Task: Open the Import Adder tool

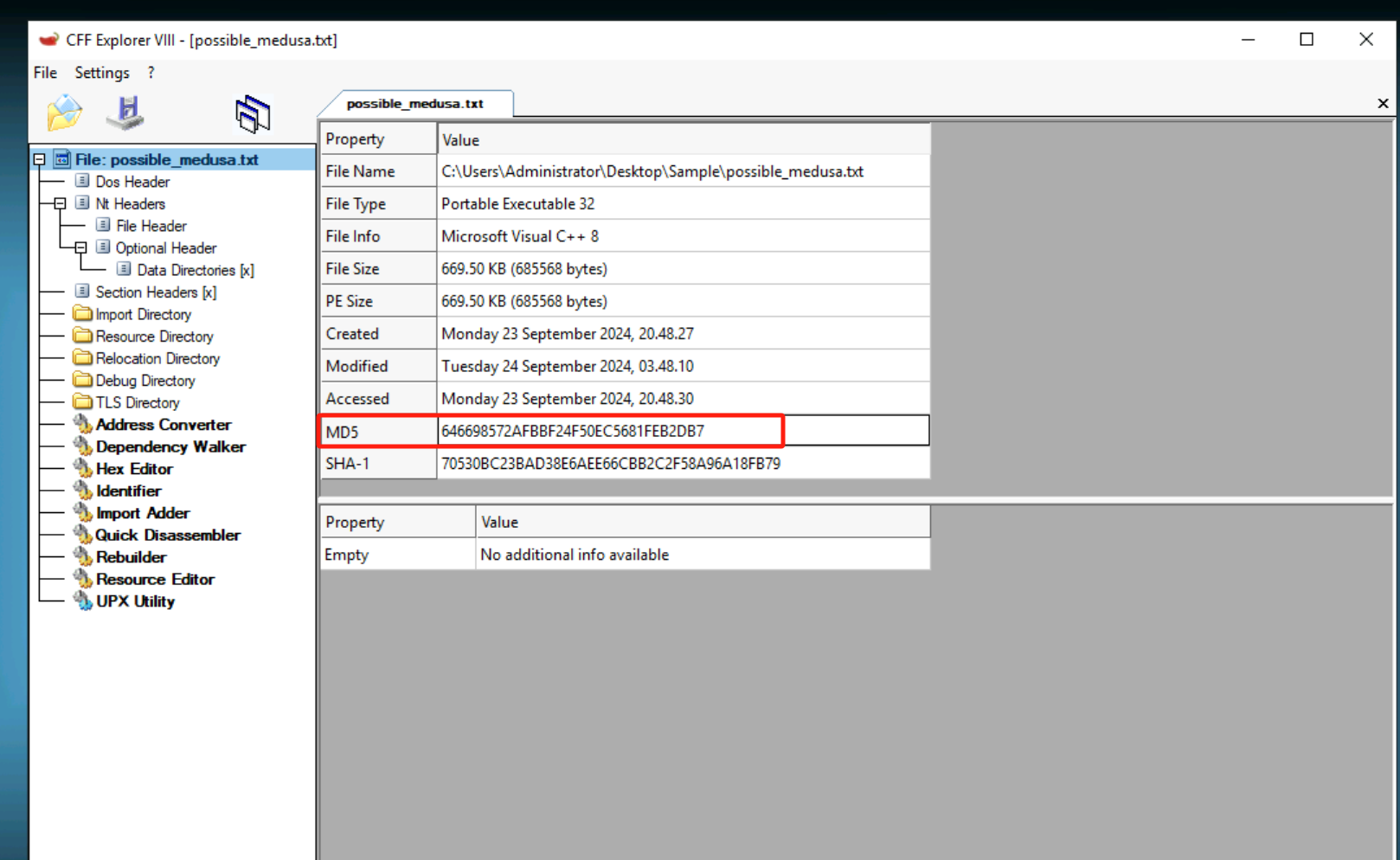Action: pos(143,513)
